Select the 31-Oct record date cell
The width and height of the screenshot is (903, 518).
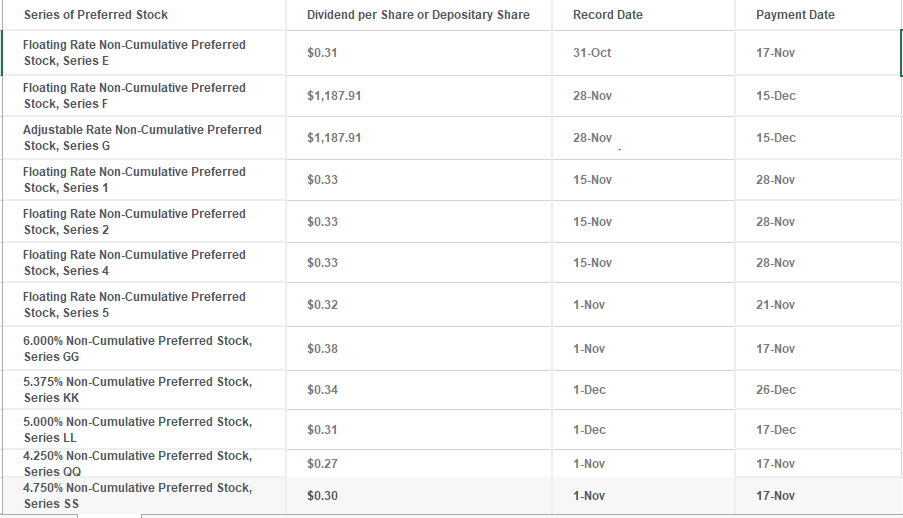click(x=592, y=53)
